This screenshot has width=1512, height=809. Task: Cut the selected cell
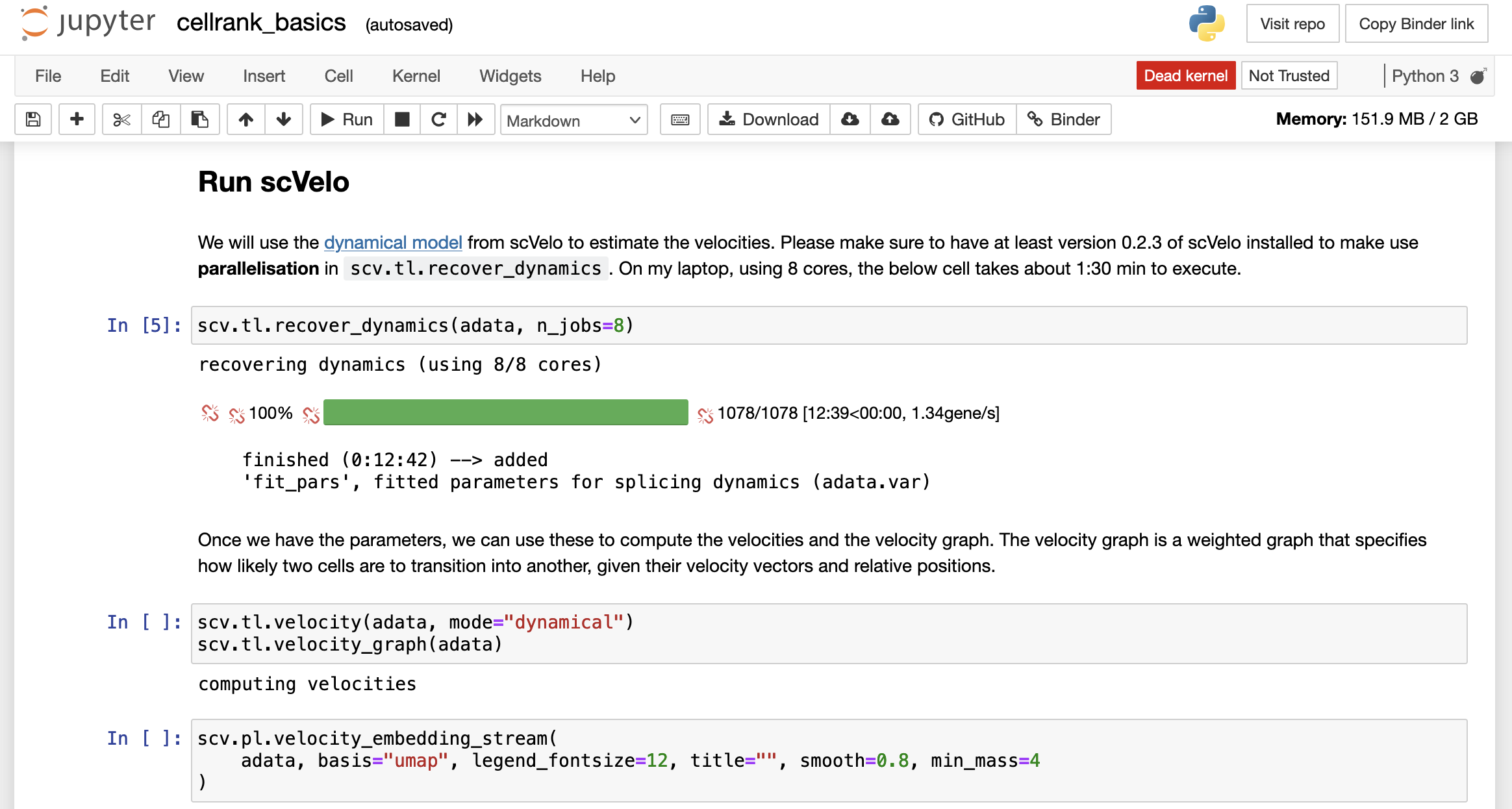pos(121,119)
